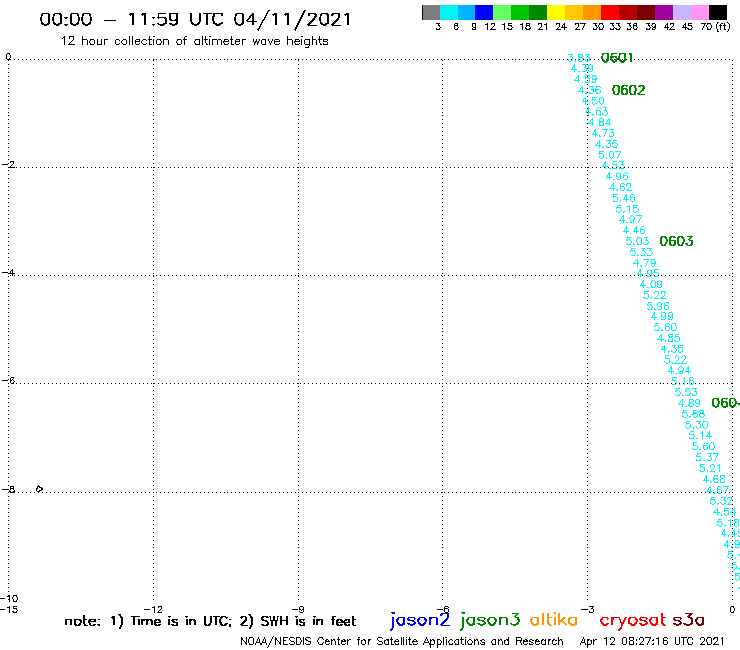Select the orange swatch above label 30
Viewport: 740px width, 650px height.
coord(592,12)
